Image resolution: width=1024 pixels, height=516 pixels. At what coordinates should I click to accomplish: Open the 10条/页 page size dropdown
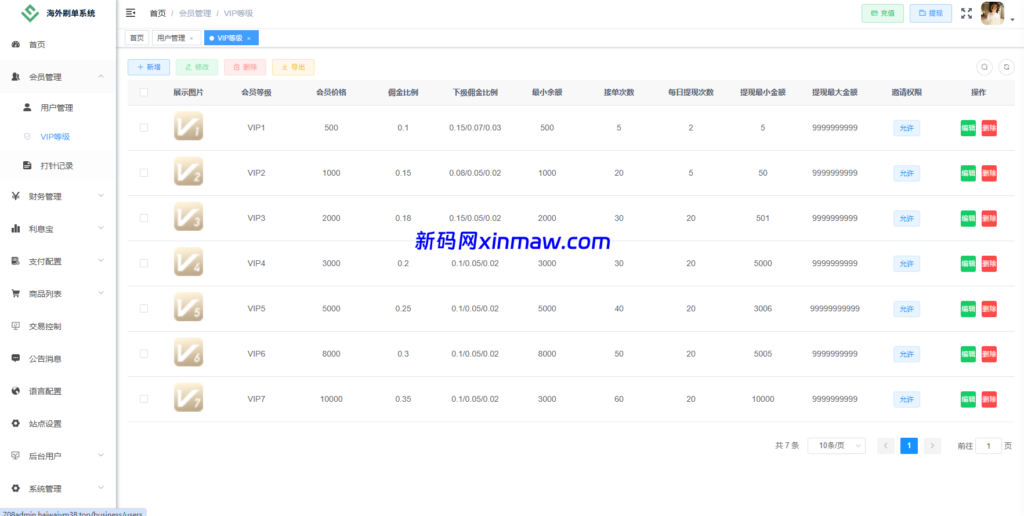tap(837, 445)
